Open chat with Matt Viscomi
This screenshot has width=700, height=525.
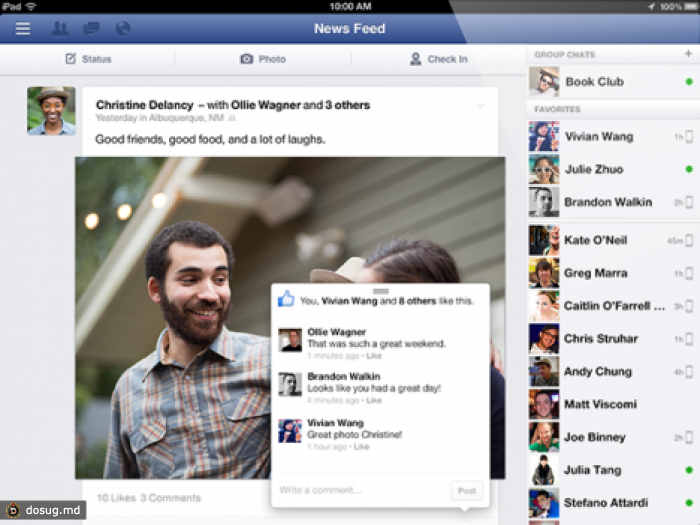(612, 404)
